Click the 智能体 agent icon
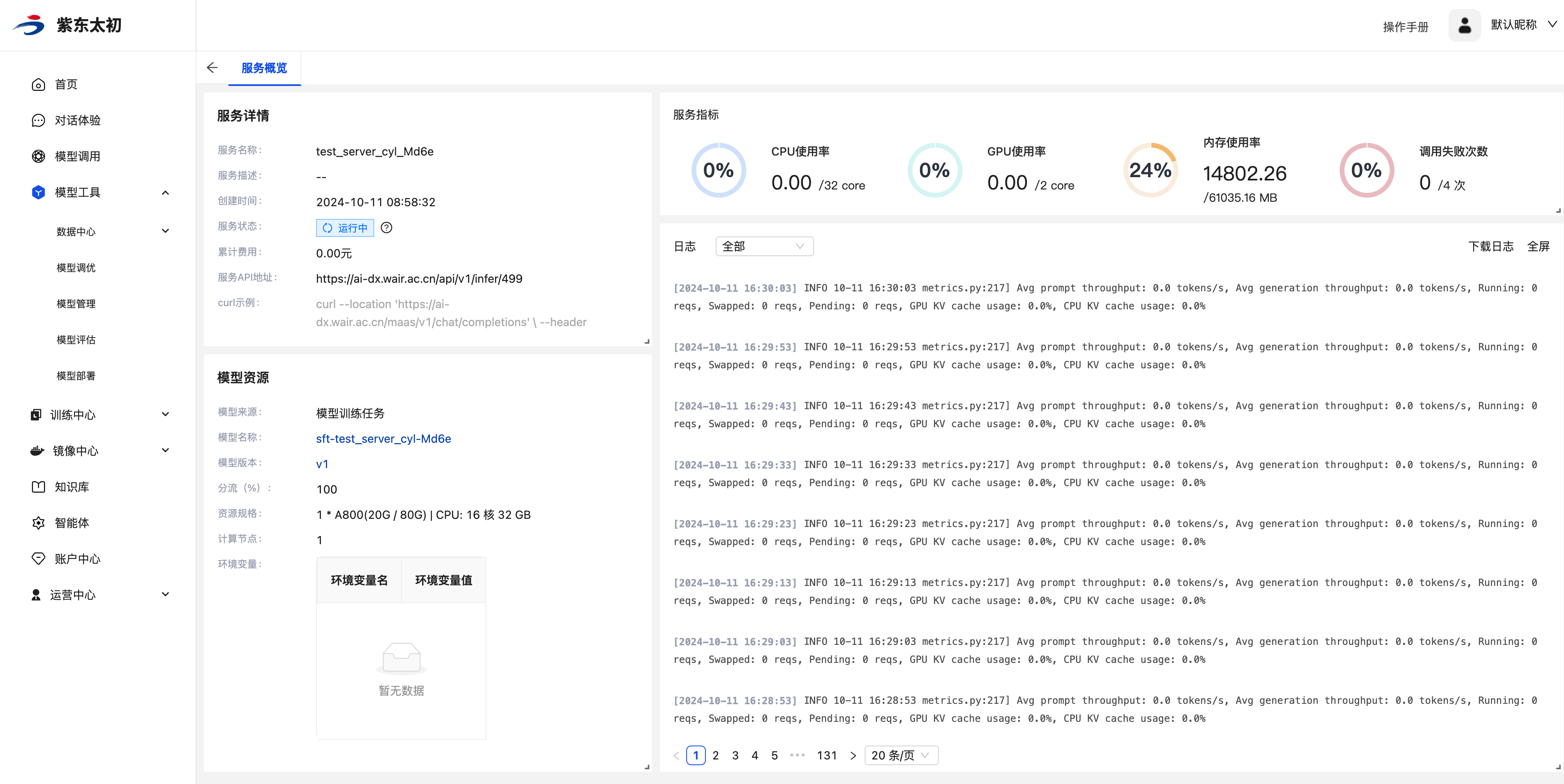The image size is (1564, 784). pyautogui.click(x=38, y=523)
